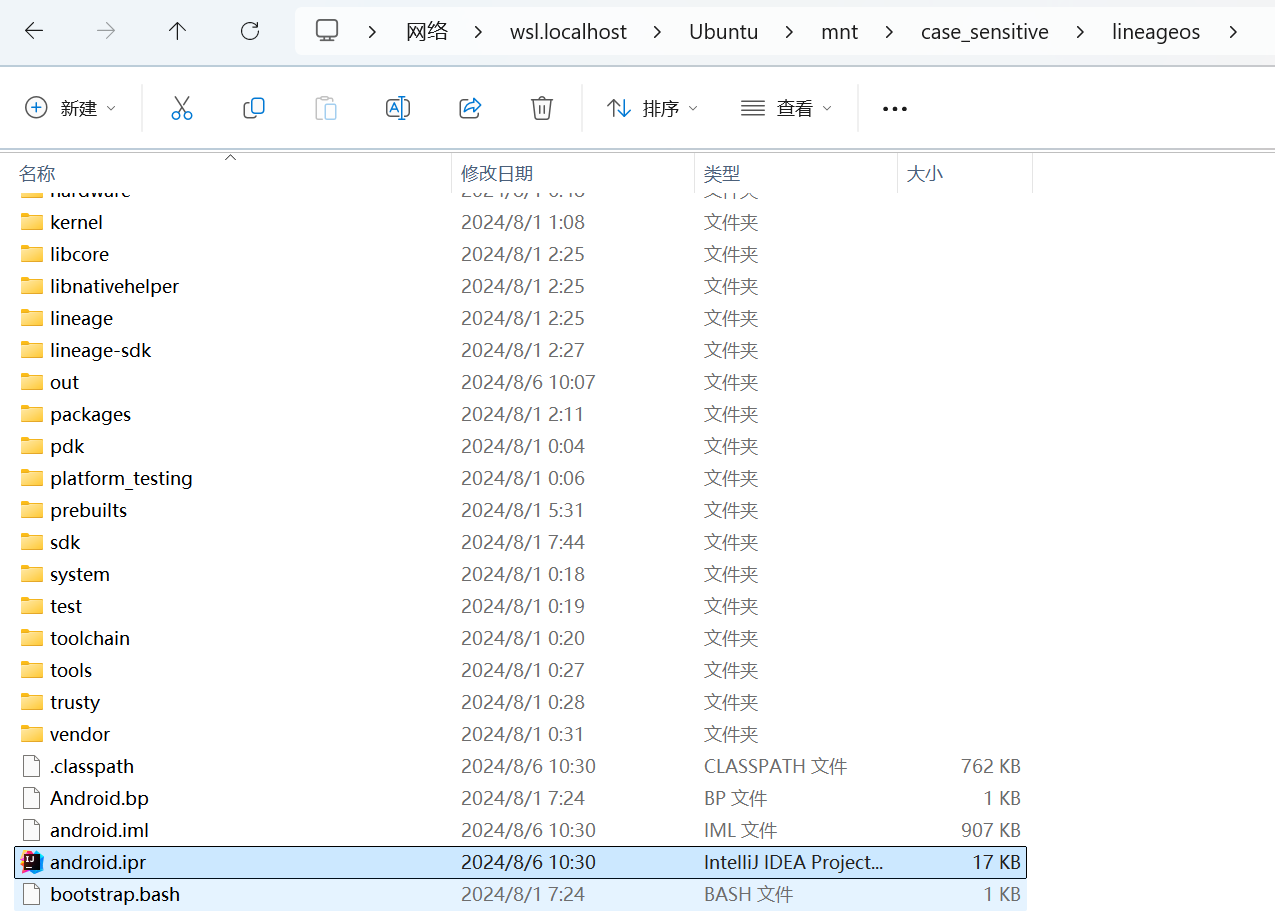Click the Paste clipboard icon
The image size is (1275, 913).
(326, 108)
